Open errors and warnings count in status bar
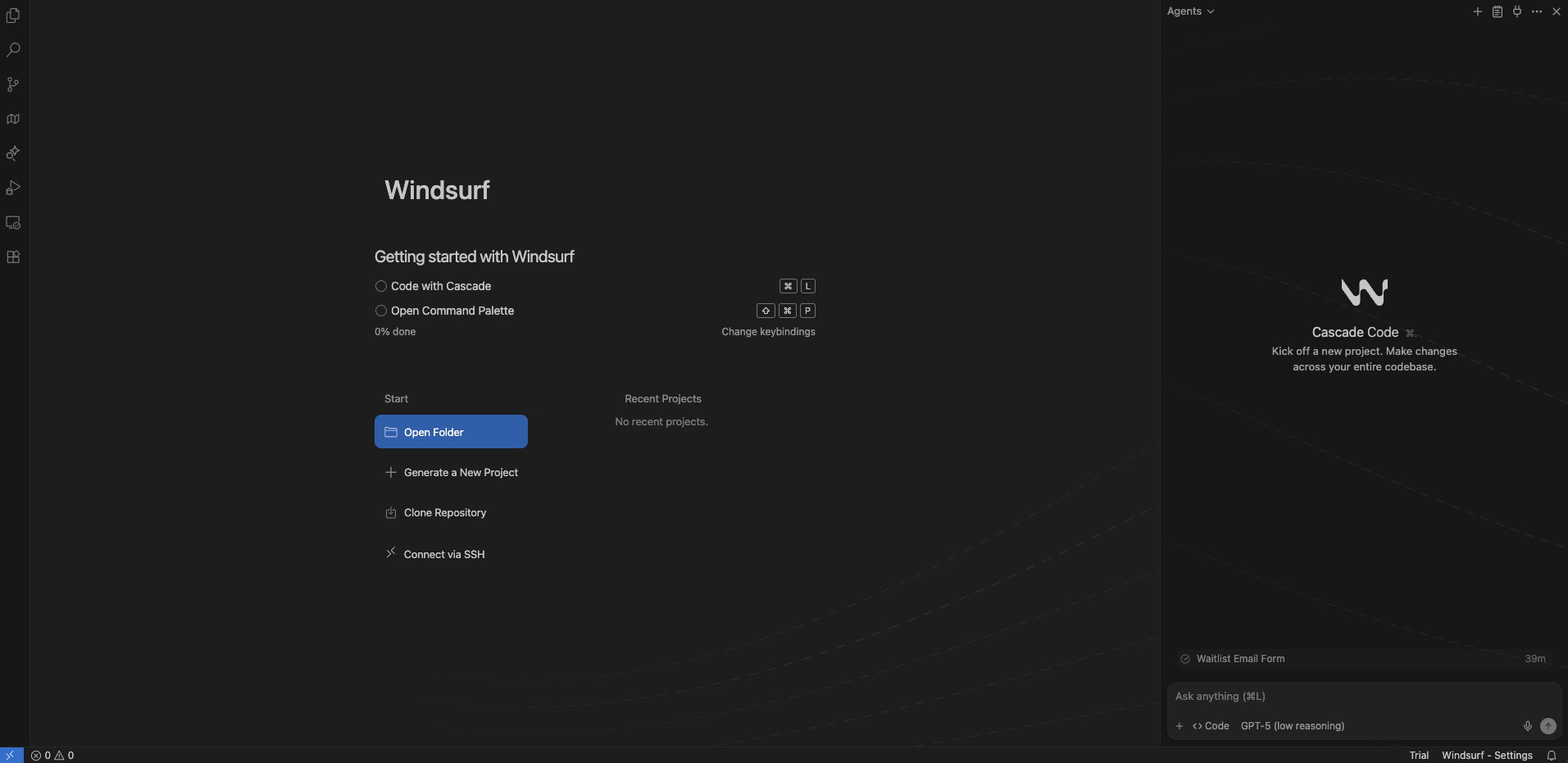Viewport: 1568px width, 763px height. pyautogui.click(x=52, y=756)
